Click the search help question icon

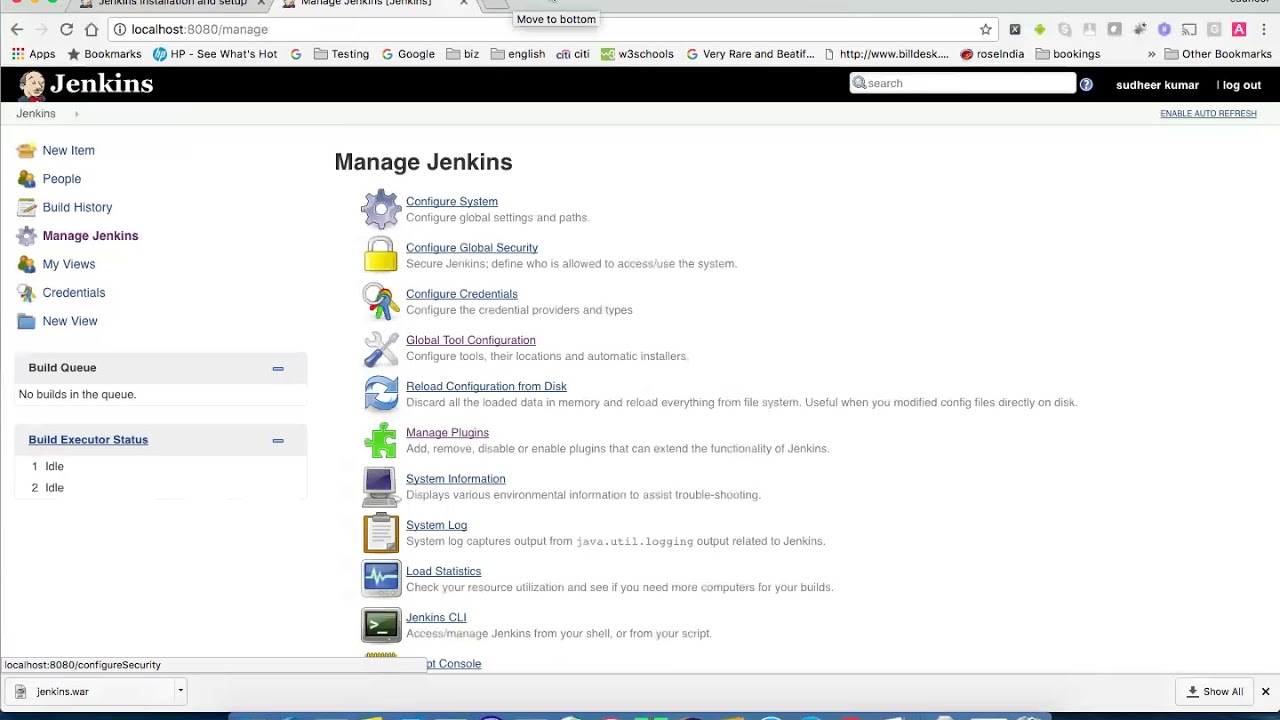[x=1086, y=85]
